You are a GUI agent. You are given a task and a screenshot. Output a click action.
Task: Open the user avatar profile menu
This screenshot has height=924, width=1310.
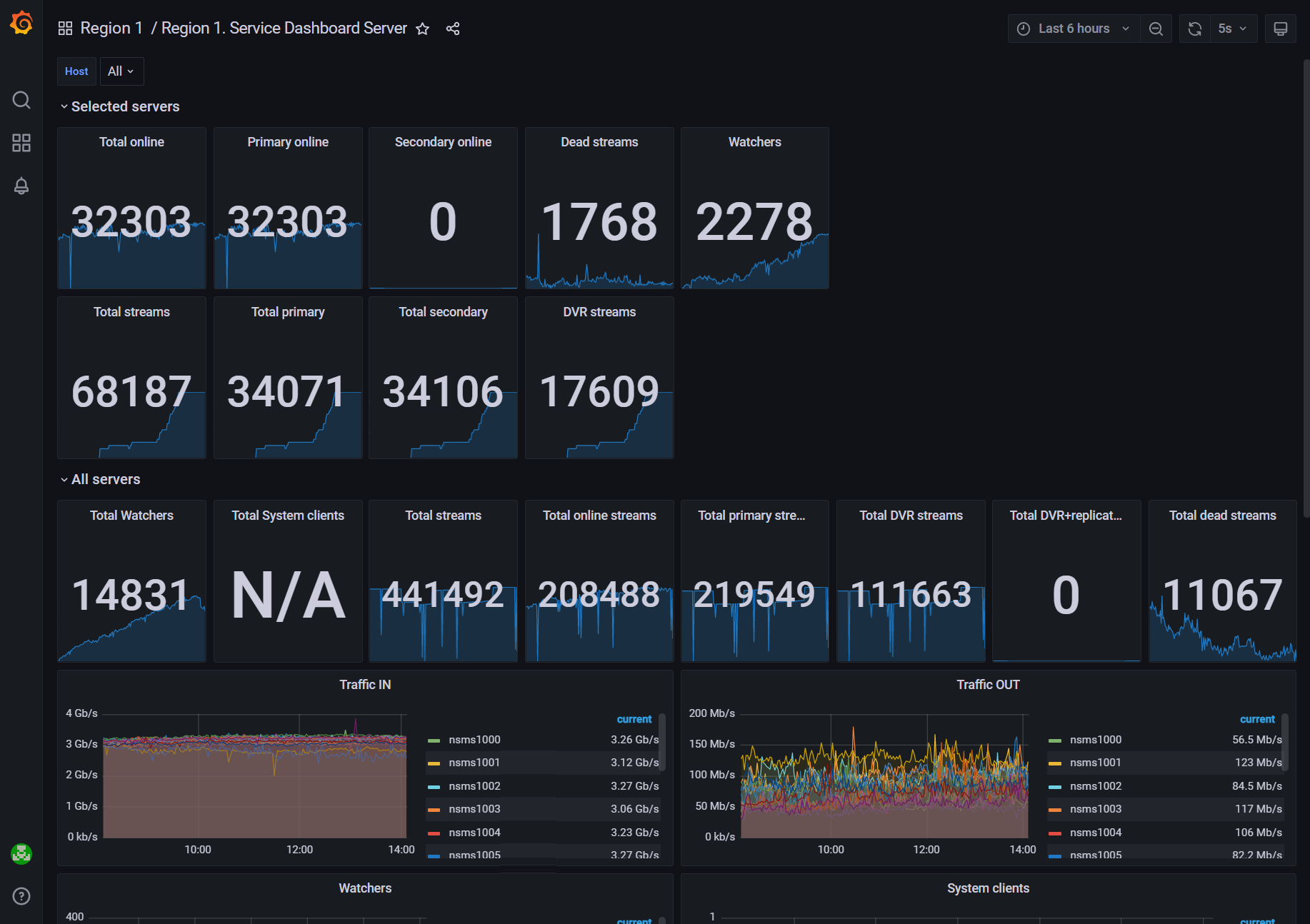click(x=21, y=854)
